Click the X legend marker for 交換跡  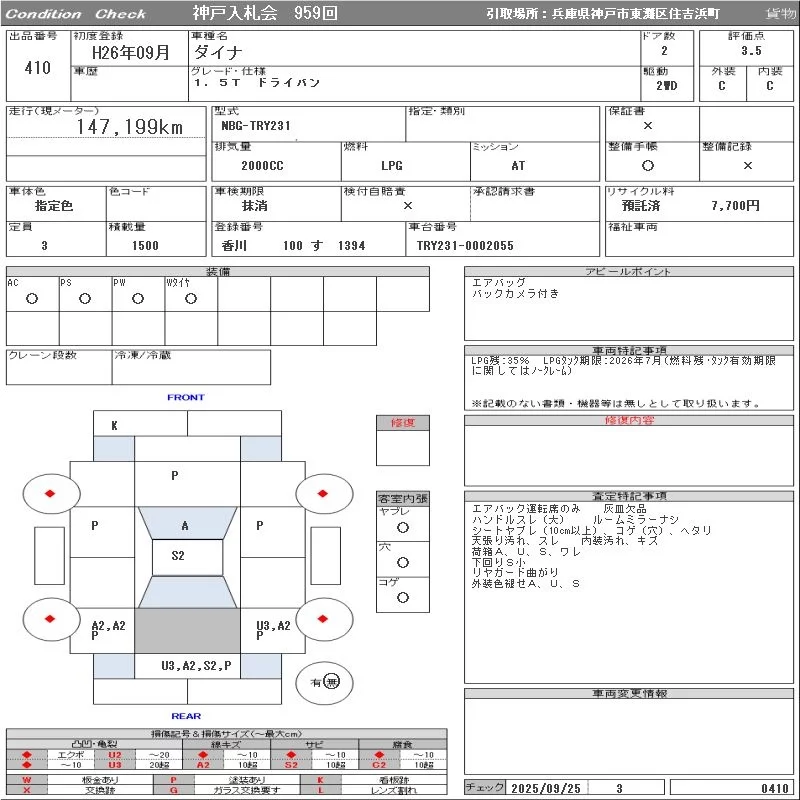tap(27, 790)
